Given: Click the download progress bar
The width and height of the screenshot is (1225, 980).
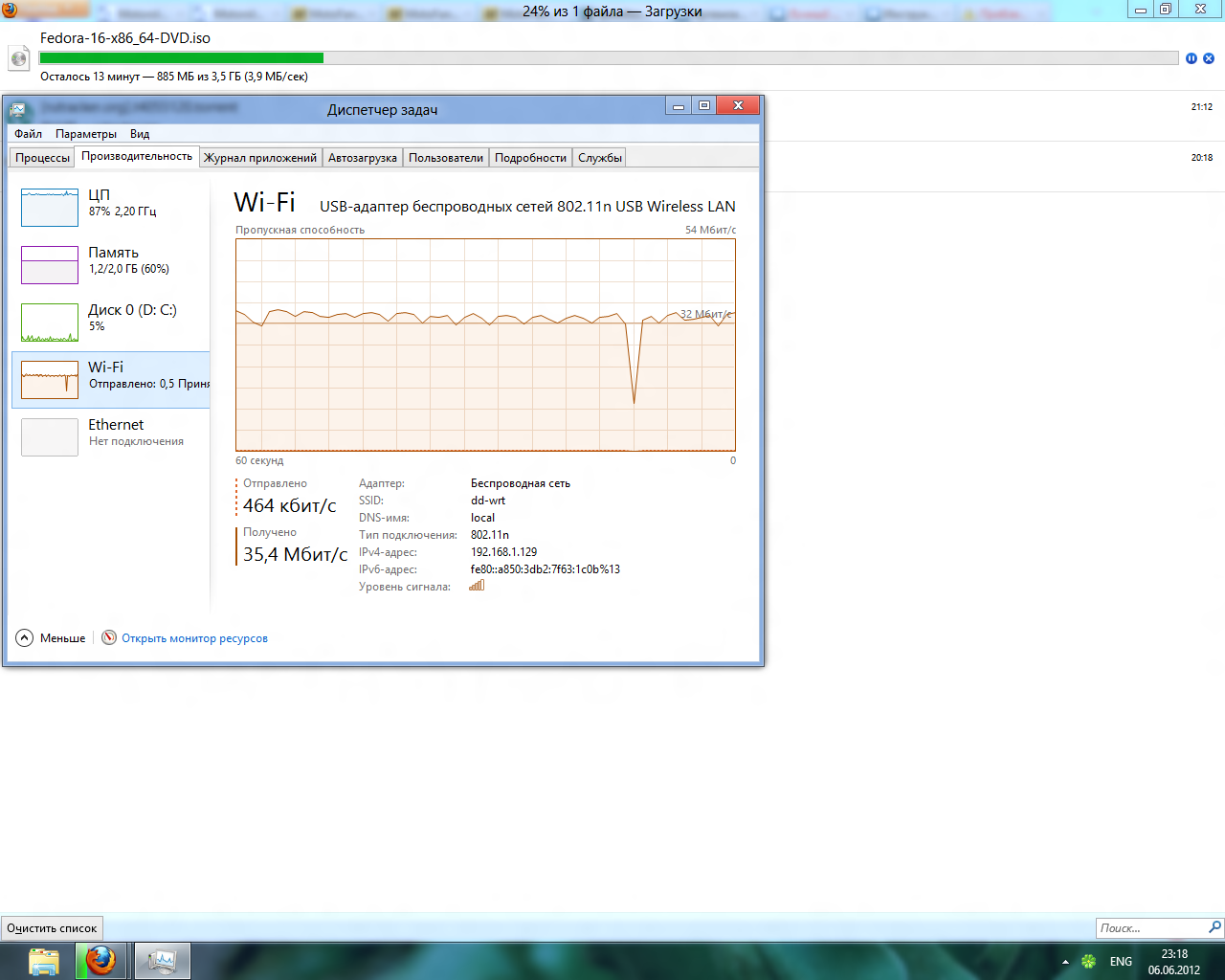Looking at the screenshot, I should click(x=609, y=58).
